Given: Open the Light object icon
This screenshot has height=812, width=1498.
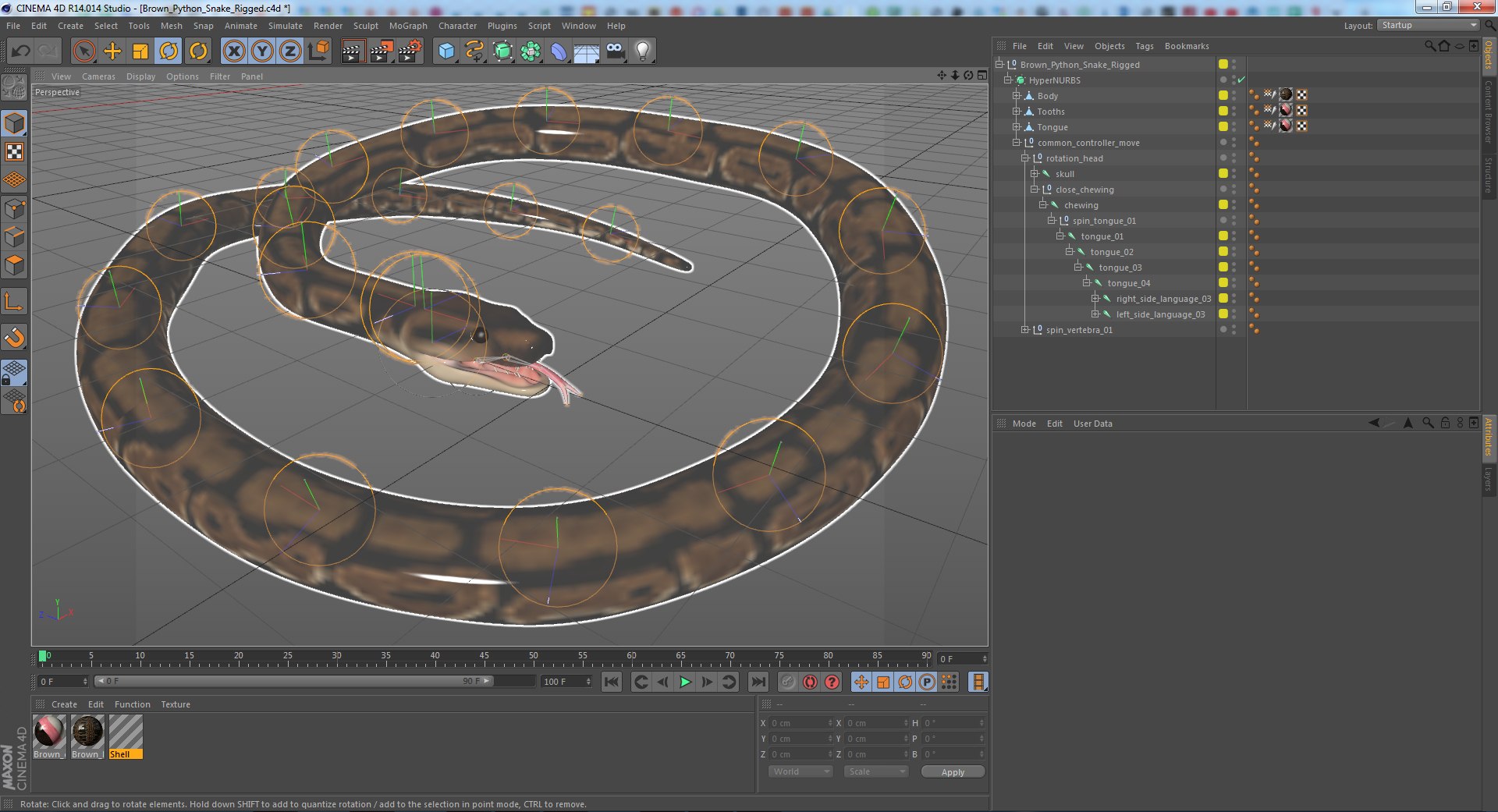Looking at the screenshot, I should click(642, 51).
